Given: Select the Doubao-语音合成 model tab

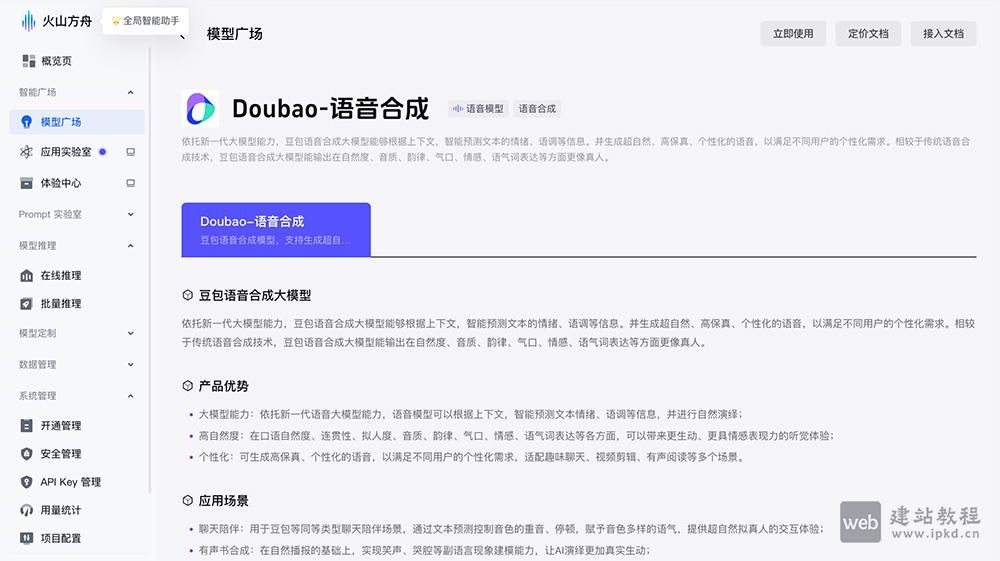Looking at the screenshot, I should 276,230.
